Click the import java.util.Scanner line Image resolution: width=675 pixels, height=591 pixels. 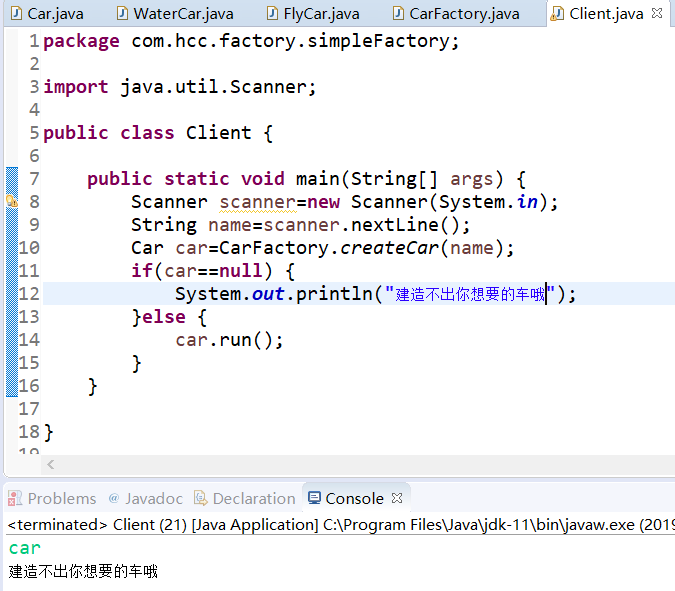(x=180, y=87)
